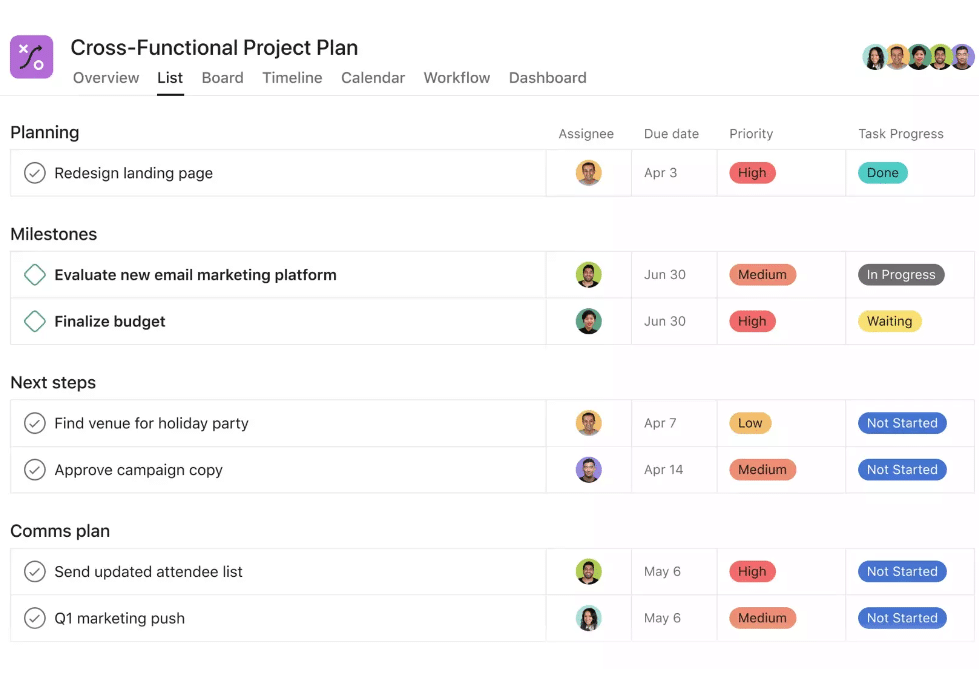Open the Approve campaign copy task
The height and width of the screenshot is (679, 979).
click(139, 470)
